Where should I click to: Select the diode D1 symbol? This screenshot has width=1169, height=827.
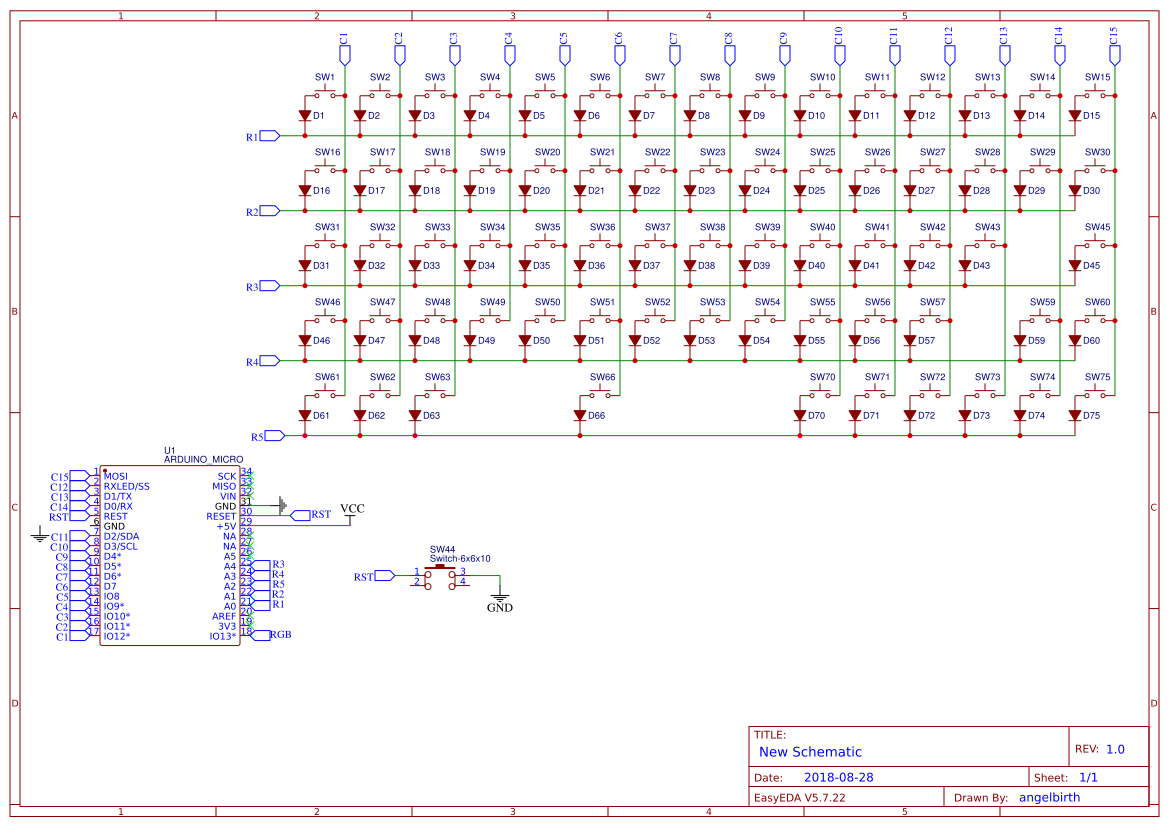coord(303,115)
